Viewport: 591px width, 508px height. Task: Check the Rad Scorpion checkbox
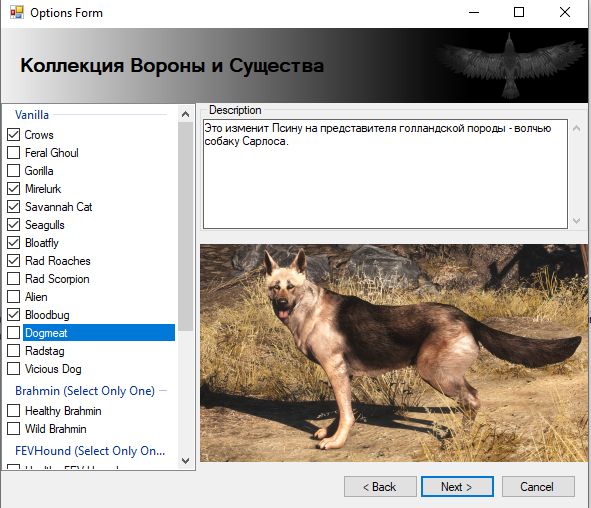[x=14, y=278]
